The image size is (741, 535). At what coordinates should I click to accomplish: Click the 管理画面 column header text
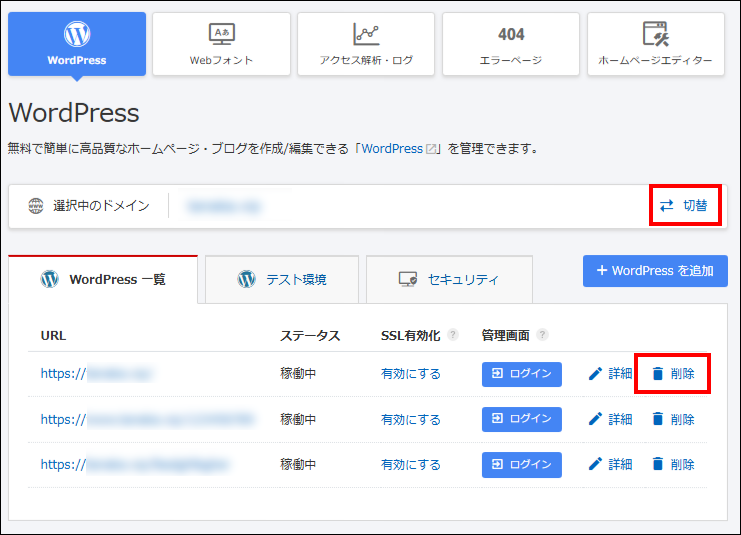[x=506, y=336]
